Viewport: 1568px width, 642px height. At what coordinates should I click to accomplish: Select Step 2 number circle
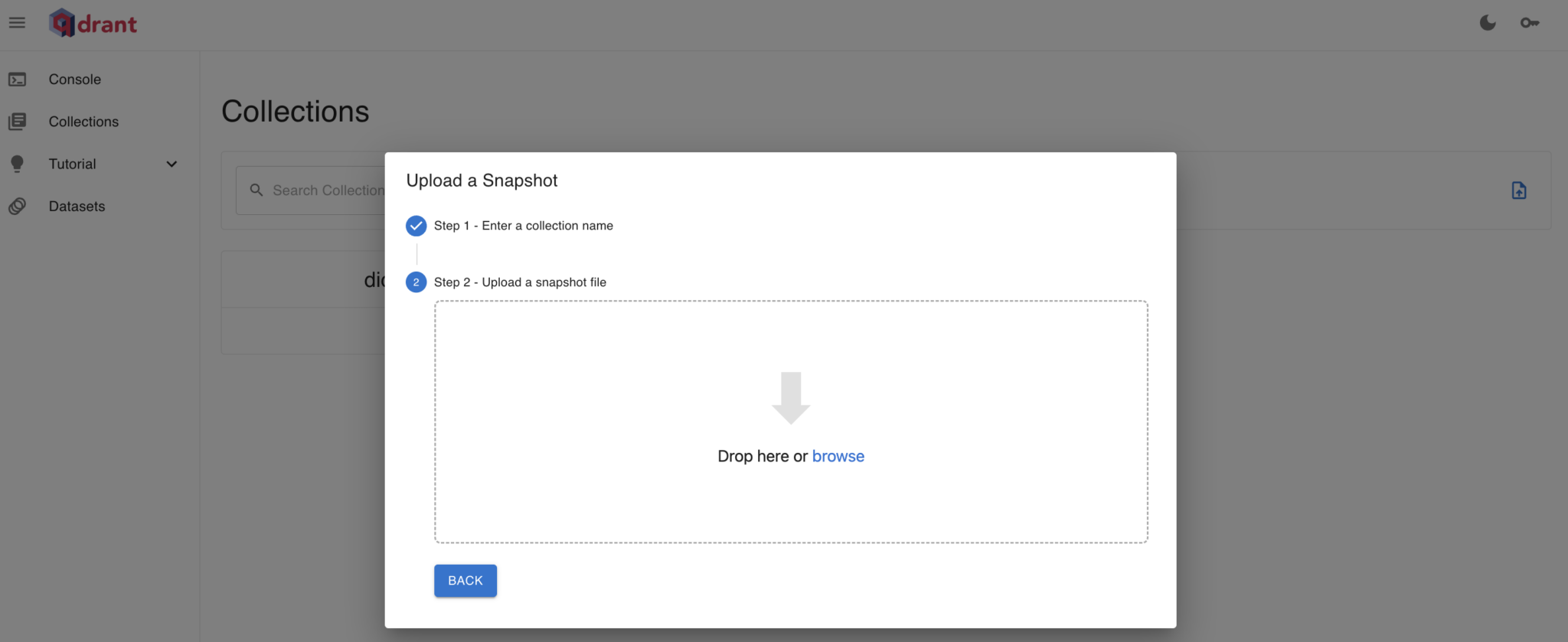(x=416, y=282)
